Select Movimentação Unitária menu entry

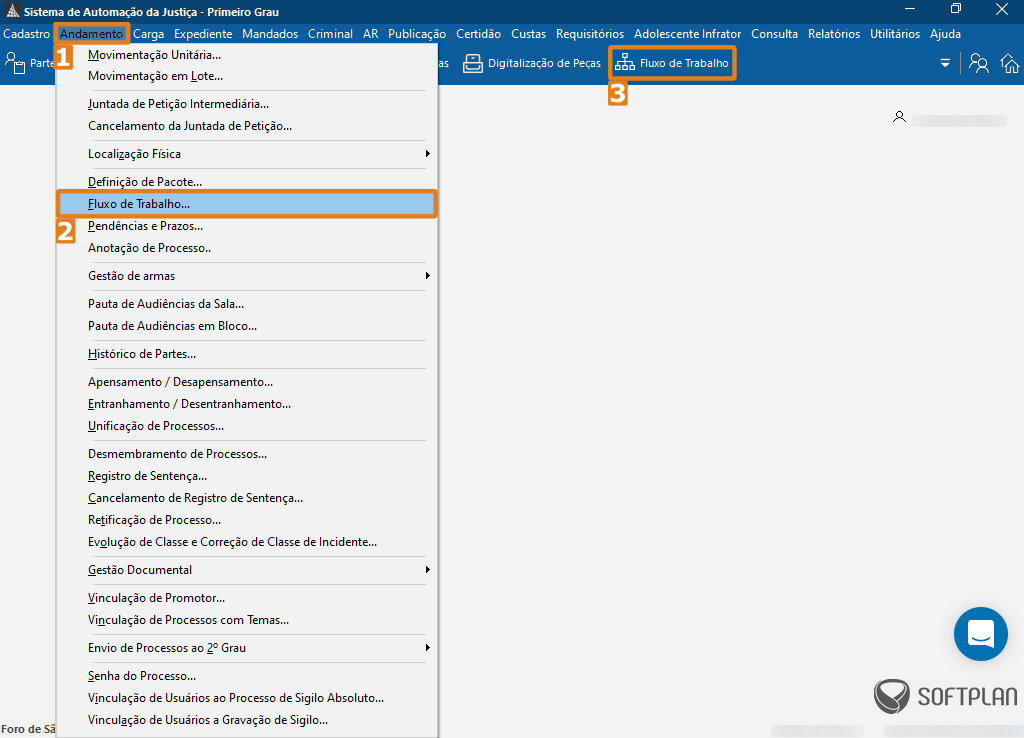click(247, 55)
